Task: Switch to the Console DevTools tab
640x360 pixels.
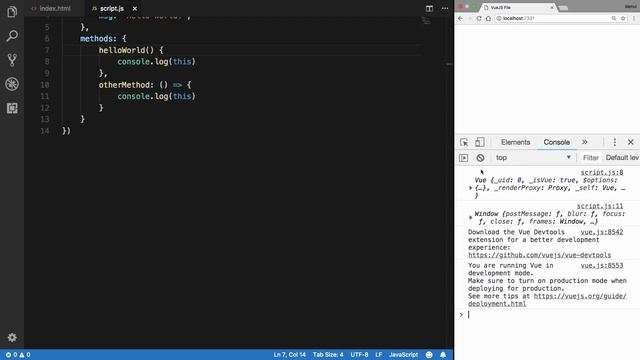Action: 556,142
